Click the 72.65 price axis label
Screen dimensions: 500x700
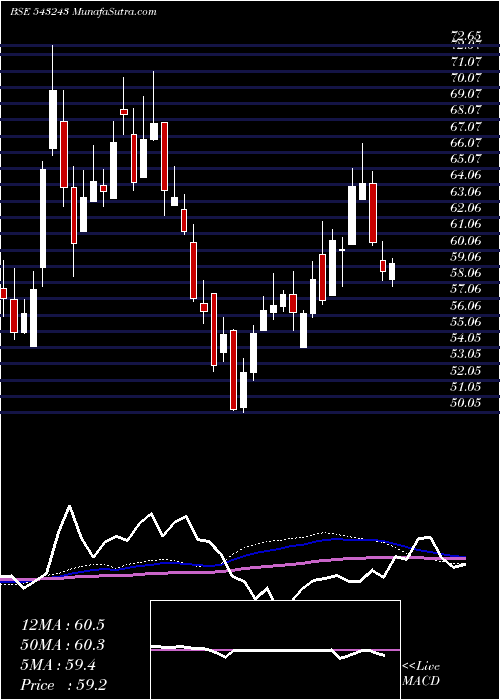tap(466, 36)
